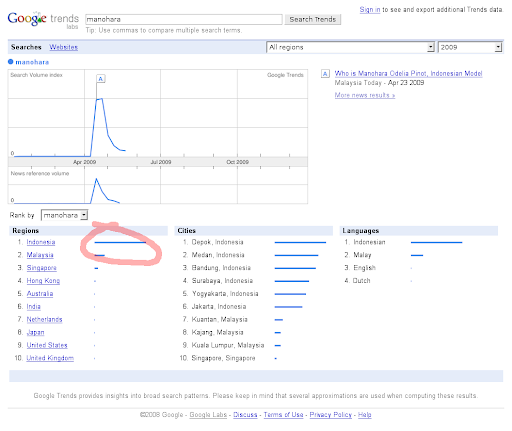
Task: Open Privacy Policy footer link
Action: 331,415
